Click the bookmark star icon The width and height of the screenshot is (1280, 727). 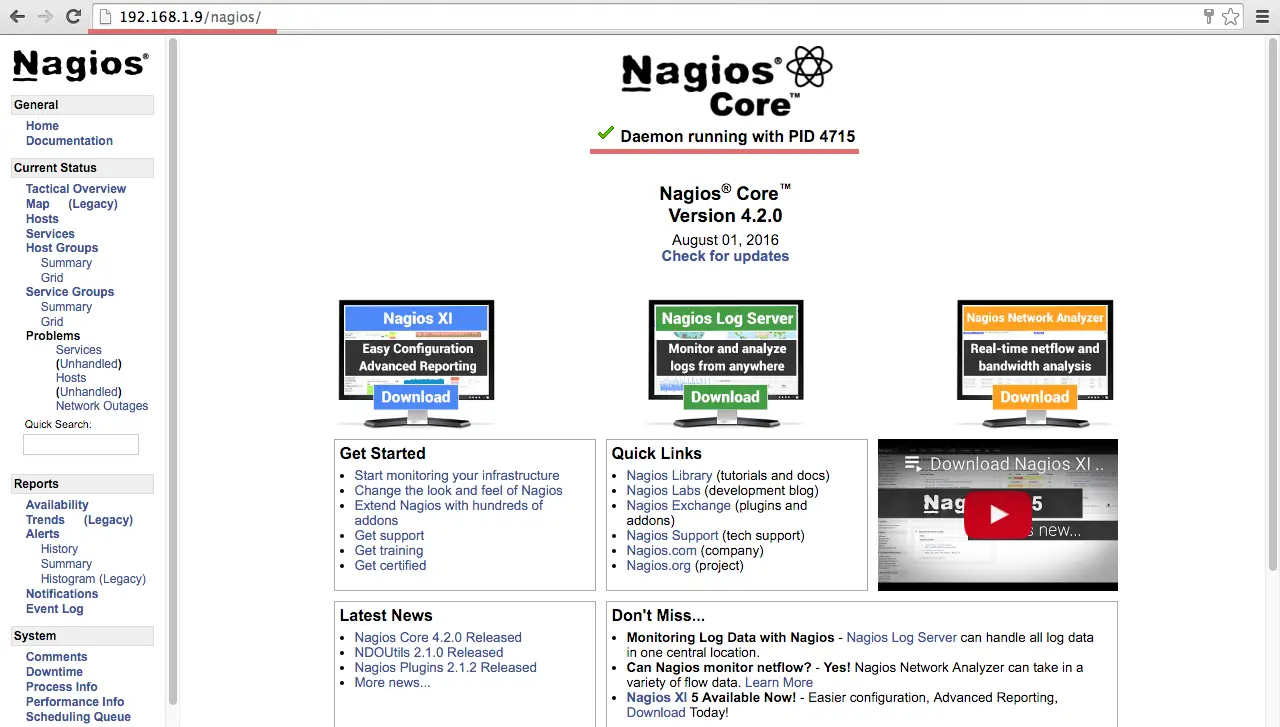(1231, 17)
